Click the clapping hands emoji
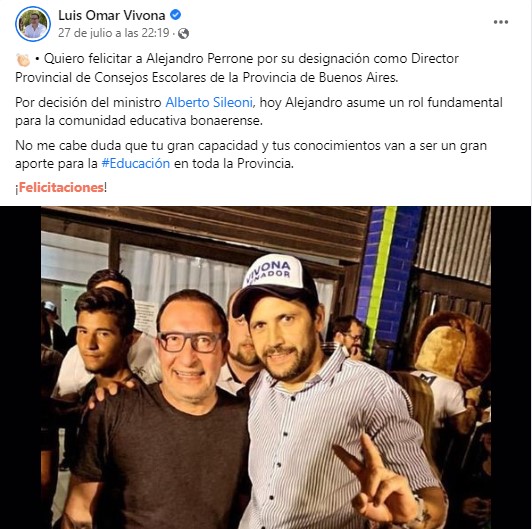This screenshot has width=532, height=529. (23, 60)
